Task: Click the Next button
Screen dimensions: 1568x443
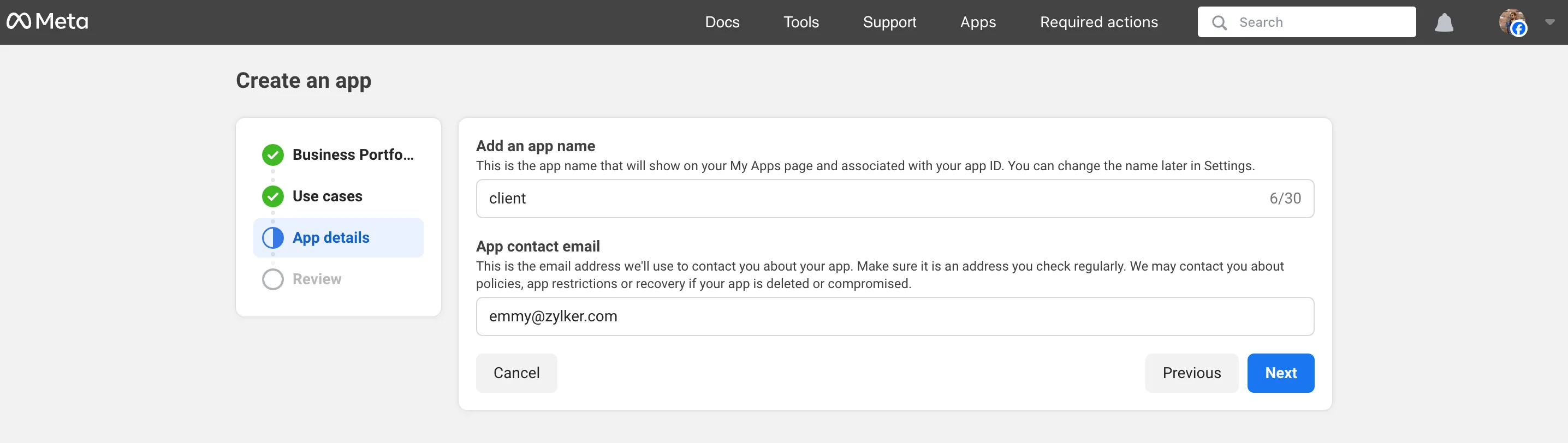Action: [1281, 373]
